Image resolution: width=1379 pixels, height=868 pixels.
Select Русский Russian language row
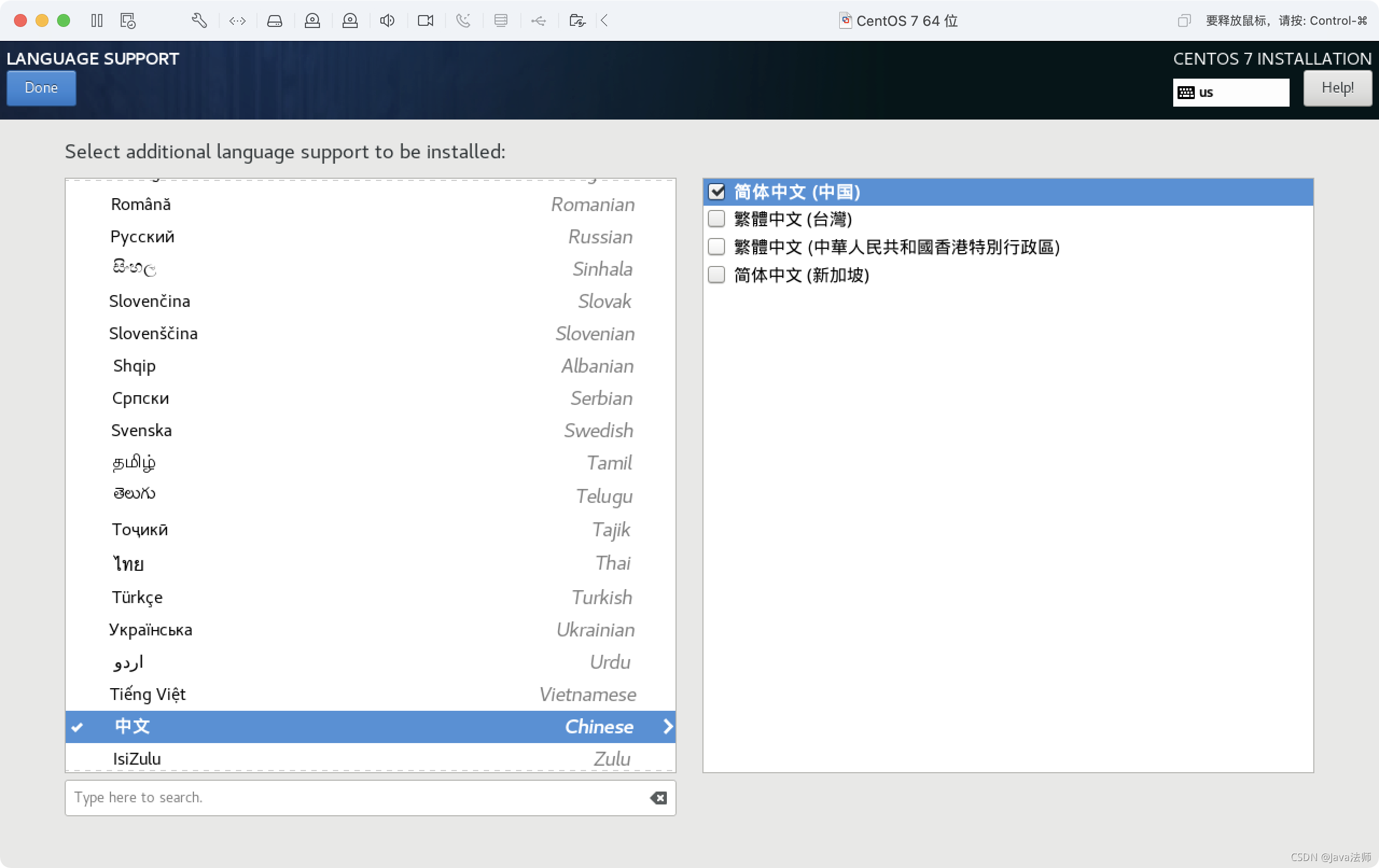tap(371, 236)
